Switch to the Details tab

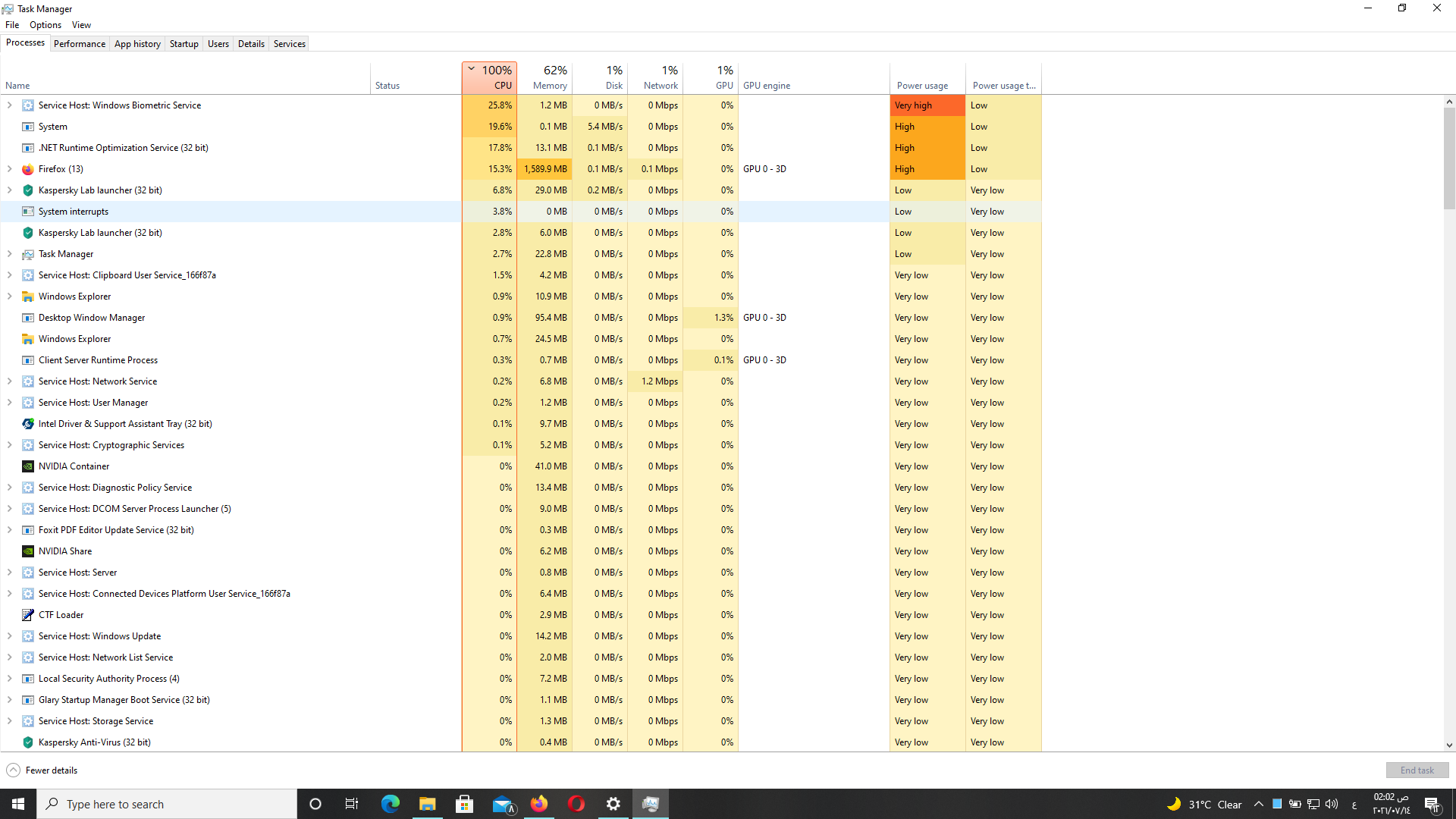point(251,44)
